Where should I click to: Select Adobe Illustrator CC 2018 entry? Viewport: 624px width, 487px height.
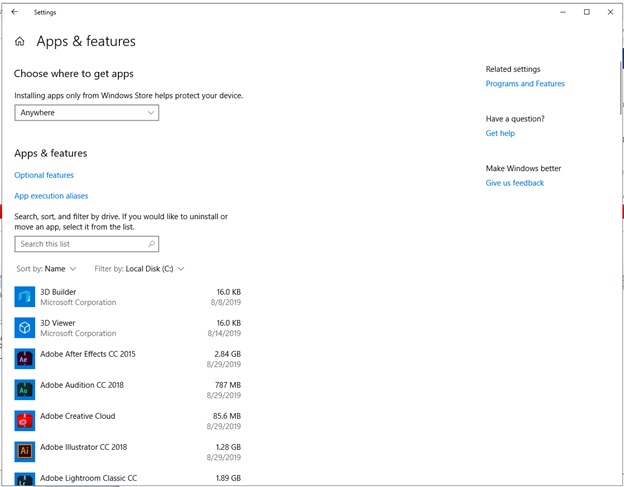click(x=84, y=447)
